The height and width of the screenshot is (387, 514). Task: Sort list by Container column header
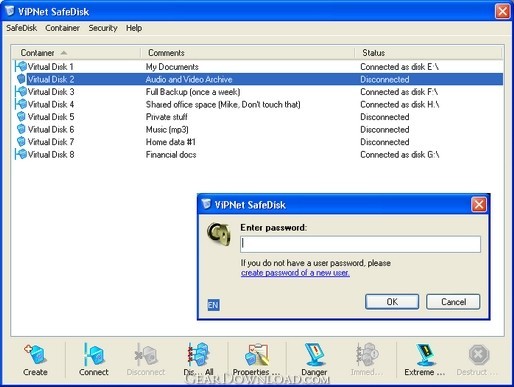click(x=76, y=53)
